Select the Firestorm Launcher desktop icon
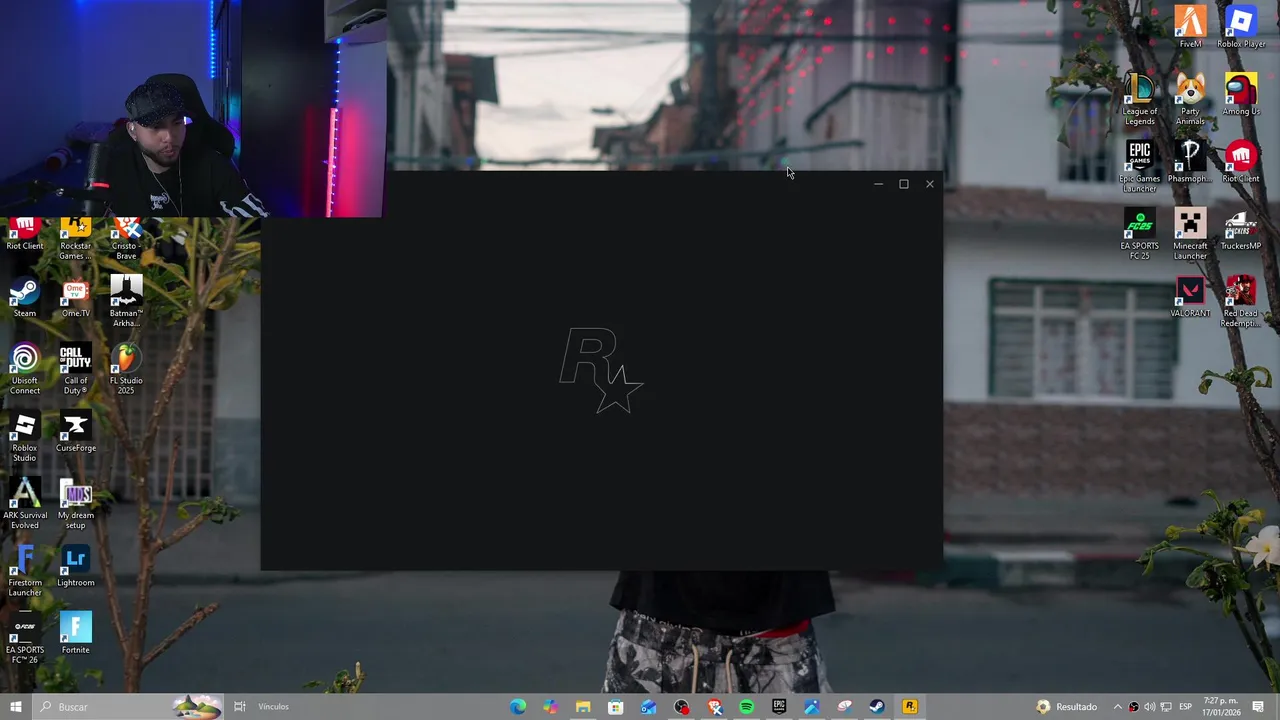1280x720 pixels. [24, 570]
